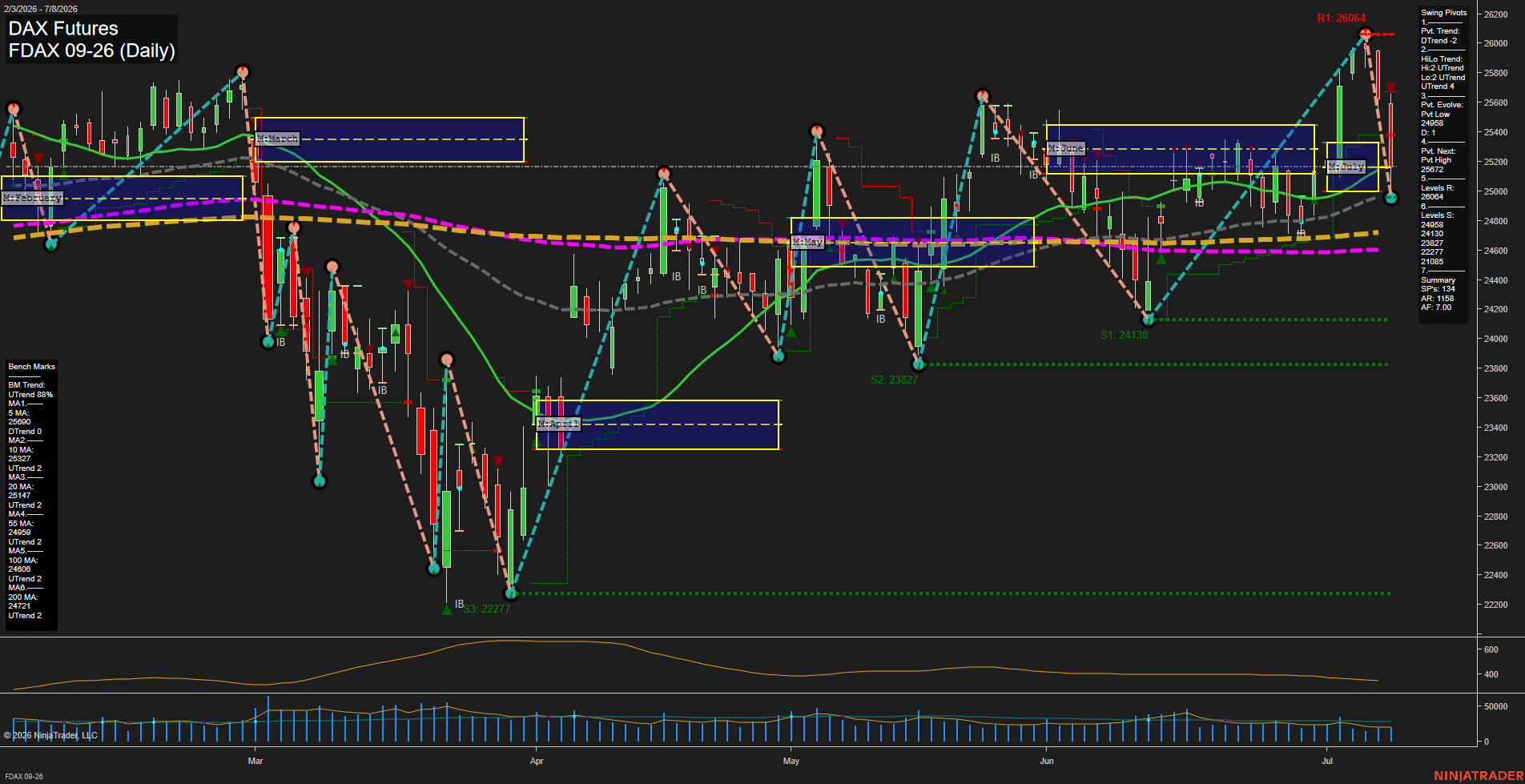This screenshot has width=1525, height=784.
Task: Select the M:June monthly range label
Action: click(1066, 149)
